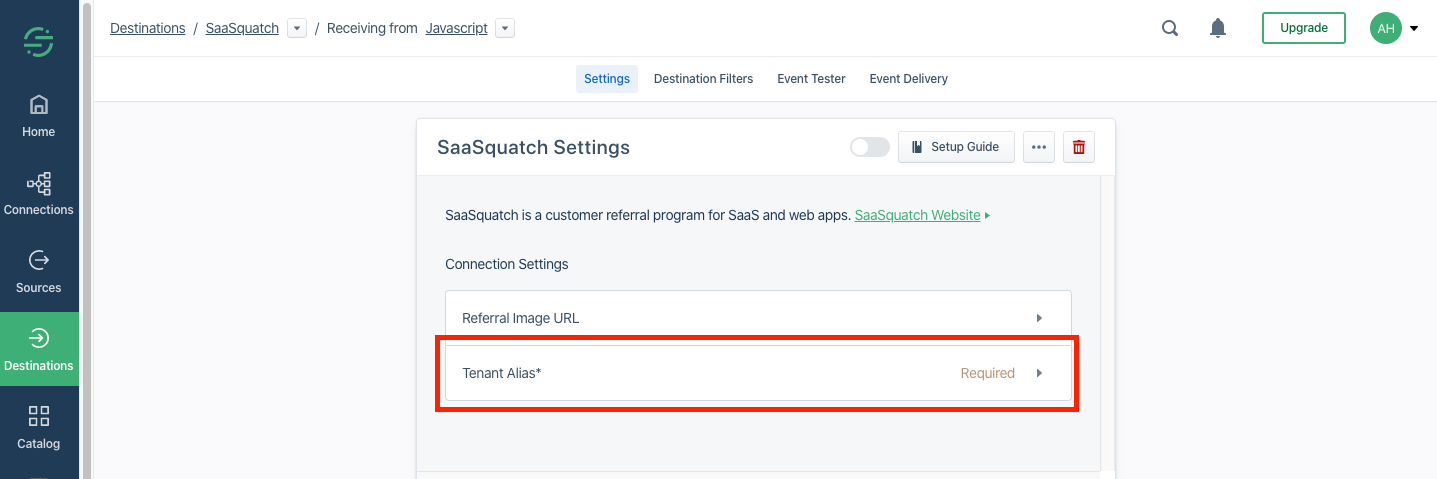Viewport: 1437px width, 479px height.
Task: Click the search magnifier icon
Action: pyautogui.click(x=1170, y=28)
